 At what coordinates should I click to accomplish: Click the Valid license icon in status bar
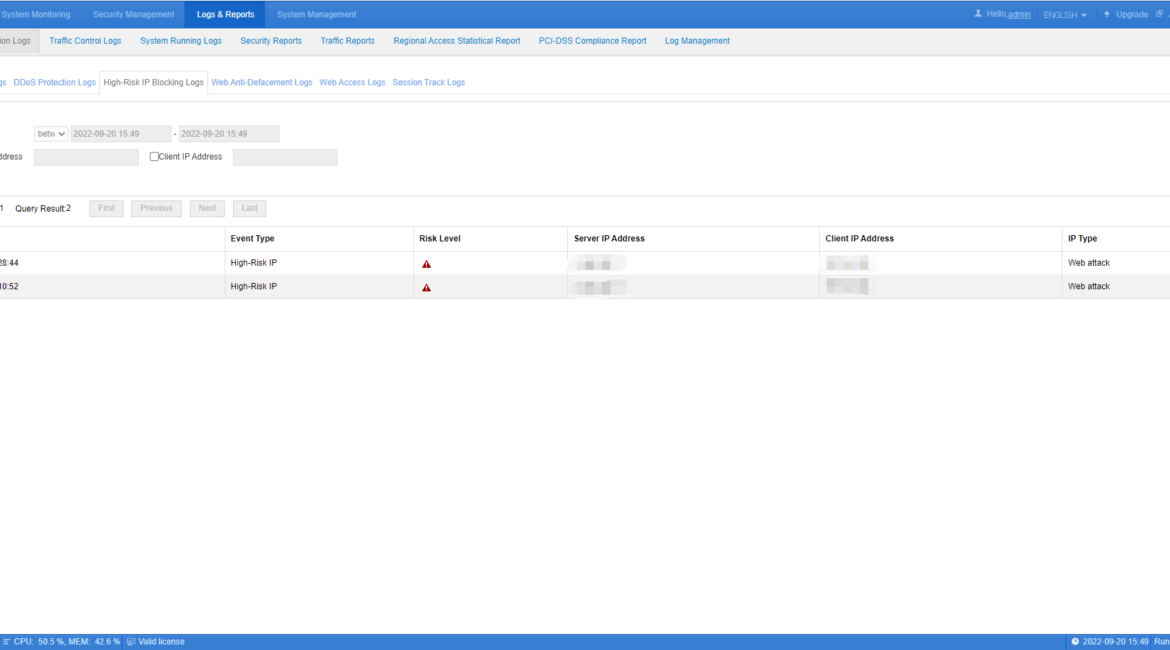tap(130, 641)
